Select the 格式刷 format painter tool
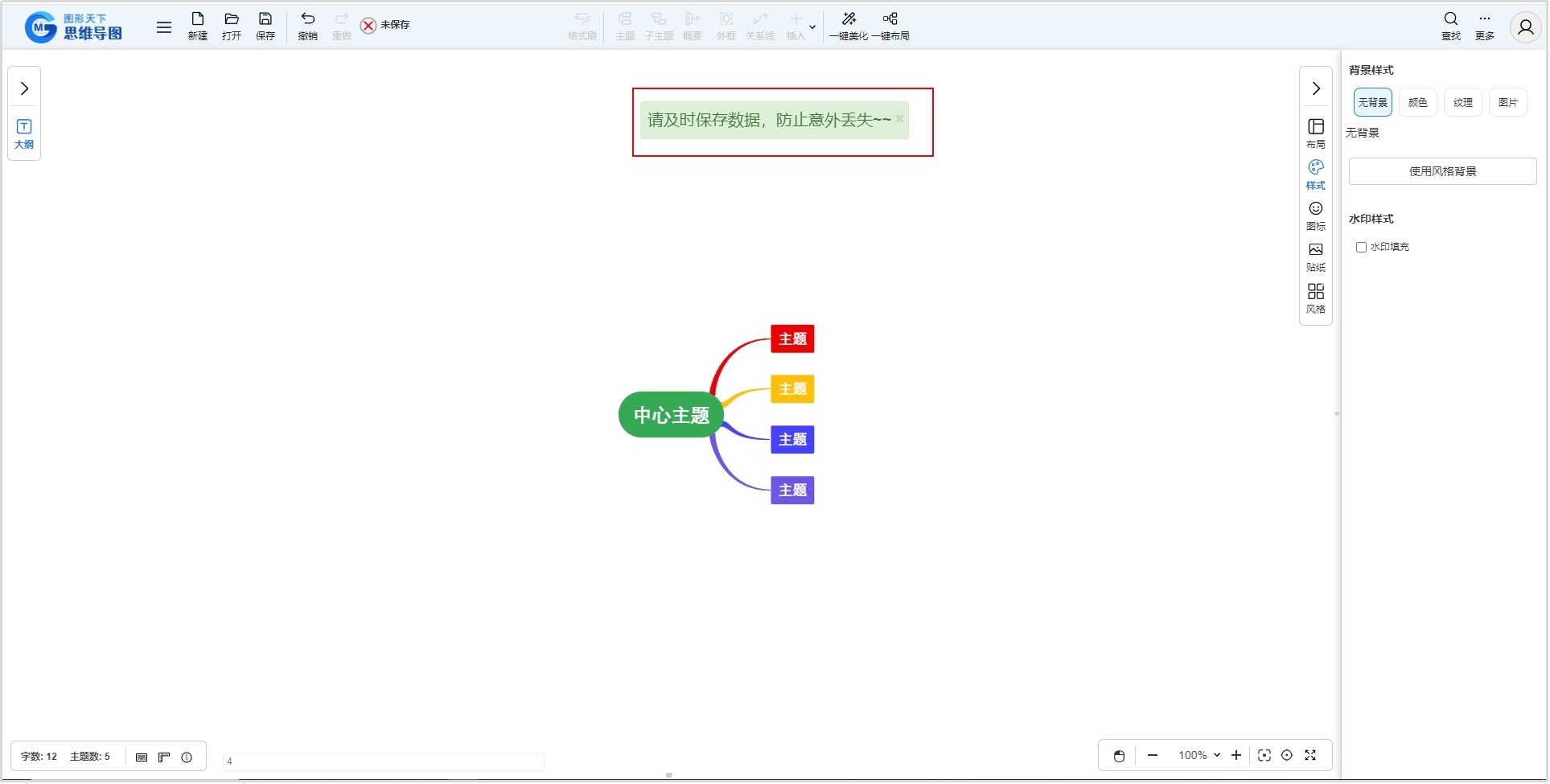The image size is (1550, 784). coord(582,27)
